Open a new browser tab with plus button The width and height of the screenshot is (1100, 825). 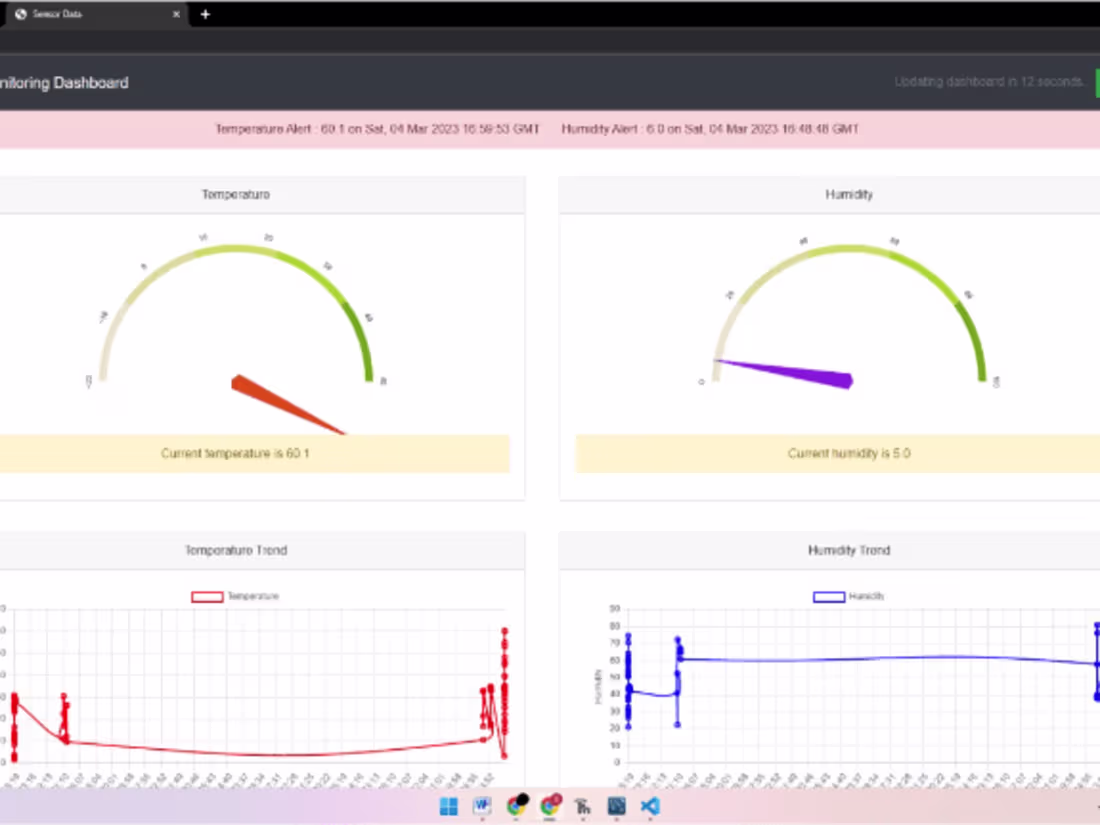point(205,14)
